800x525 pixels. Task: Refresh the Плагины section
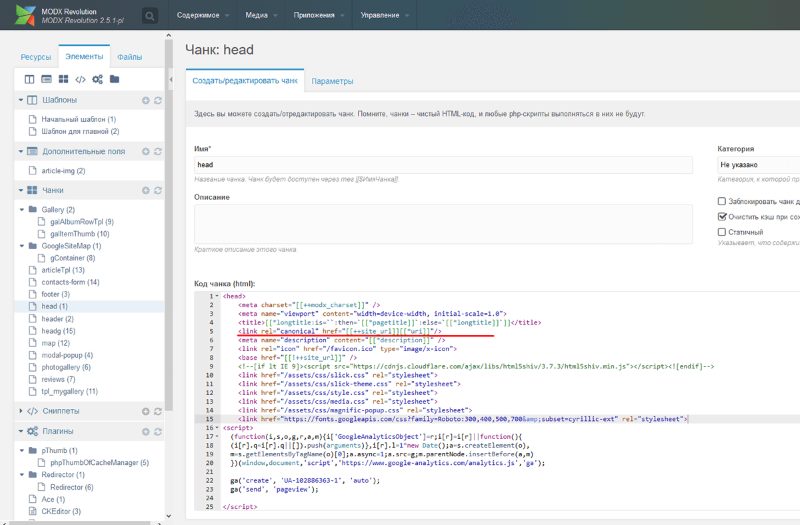[x=158, y=432]
